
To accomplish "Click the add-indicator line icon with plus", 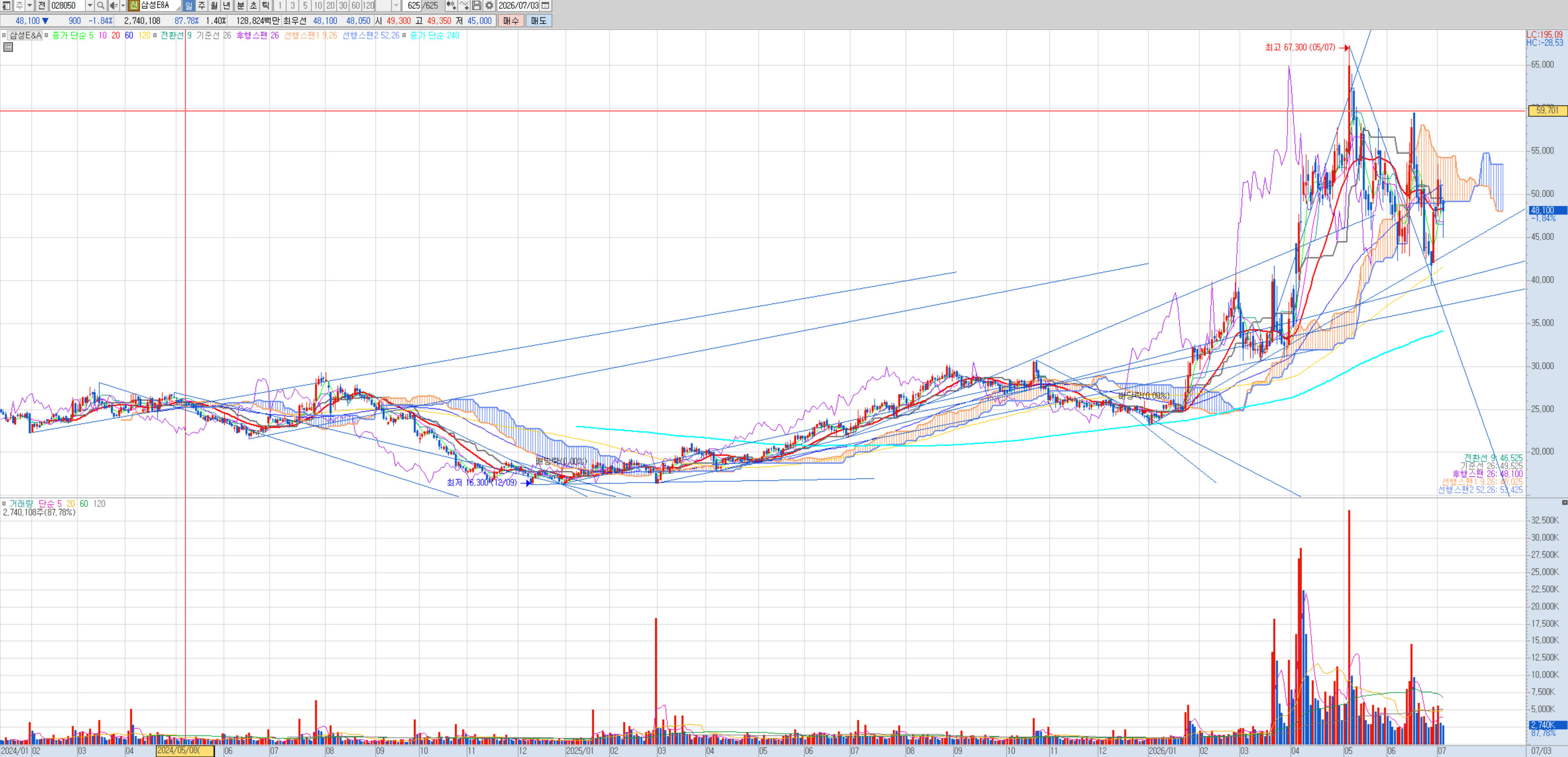I will click(464, 5).
